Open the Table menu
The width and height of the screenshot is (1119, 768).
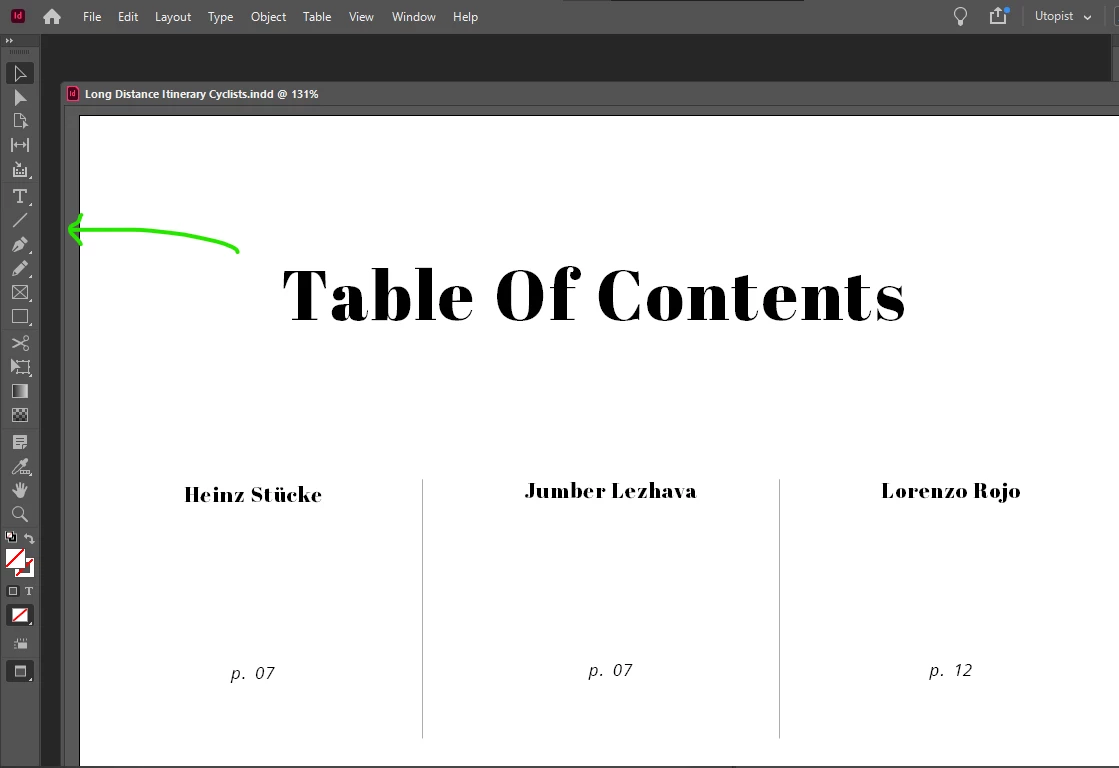tap(317, 16)
